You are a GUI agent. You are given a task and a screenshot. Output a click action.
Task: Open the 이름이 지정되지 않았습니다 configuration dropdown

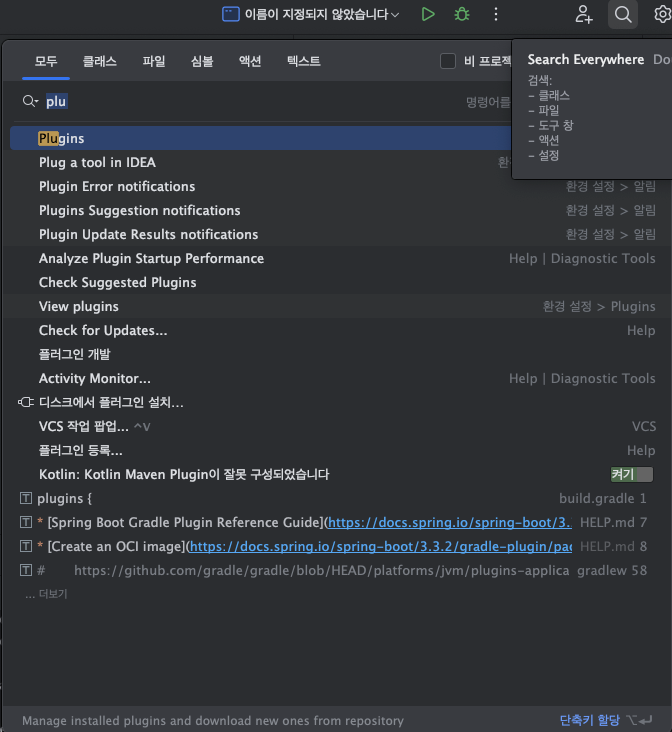tap(311, 14)
